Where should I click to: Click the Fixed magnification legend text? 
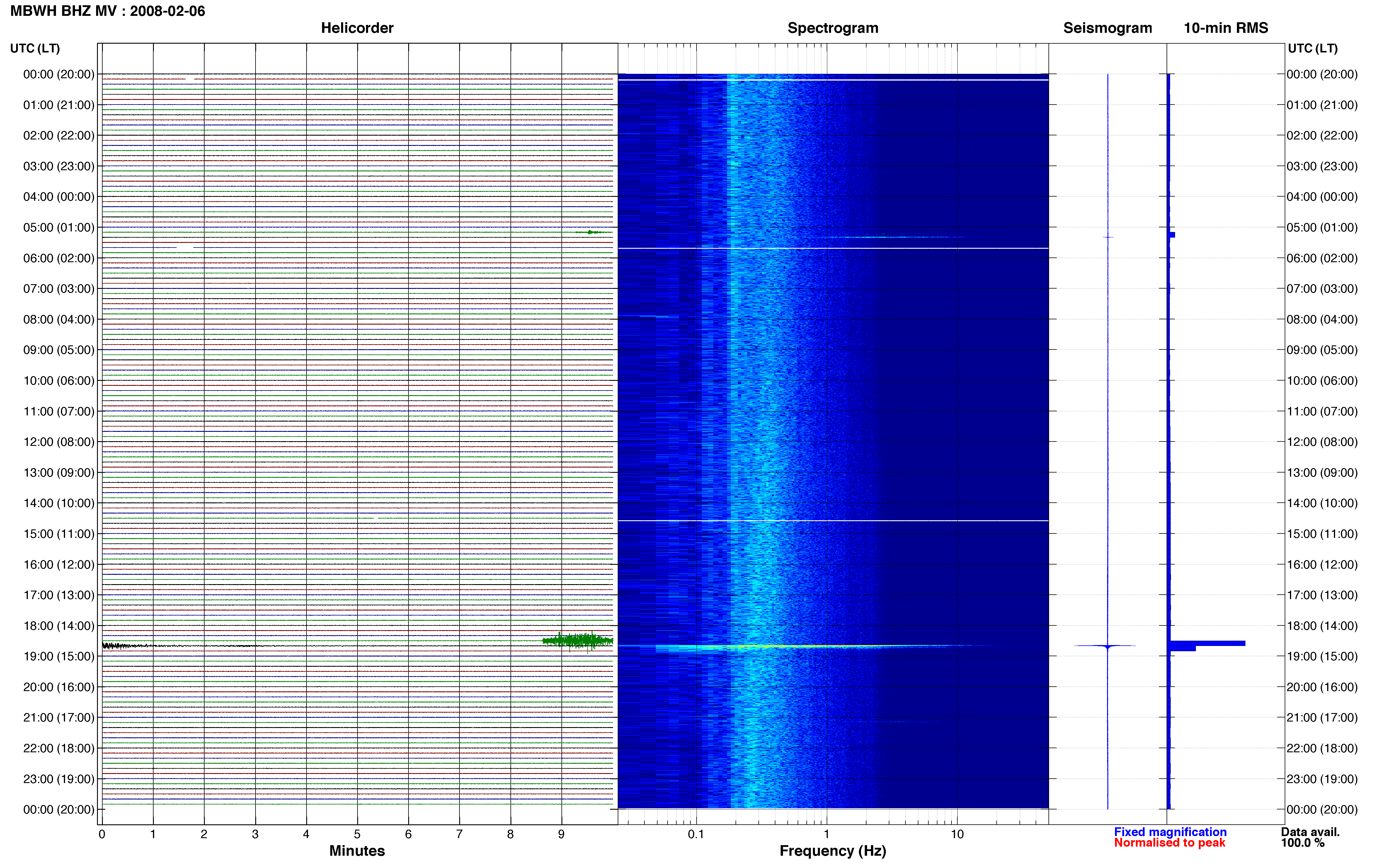[x=1170, y=832]
